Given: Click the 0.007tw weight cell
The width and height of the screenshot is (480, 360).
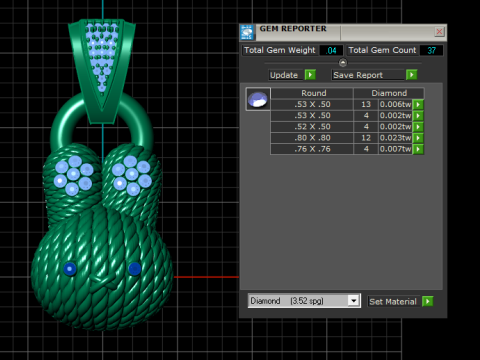Looking at the screenshot, I should click(x=395, y=149).
